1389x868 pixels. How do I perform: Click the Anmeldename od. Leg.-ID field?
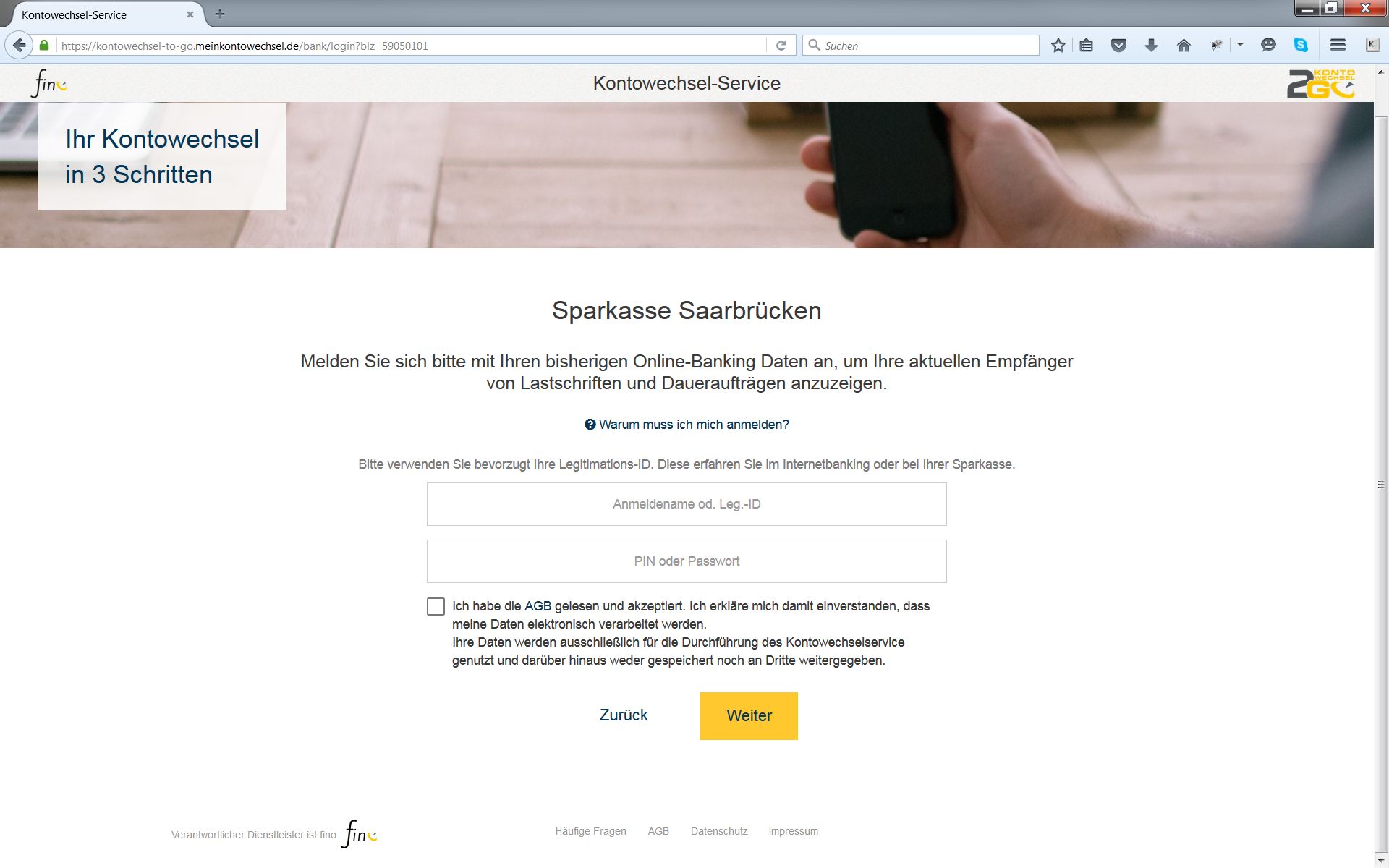[x=687, y=504]
